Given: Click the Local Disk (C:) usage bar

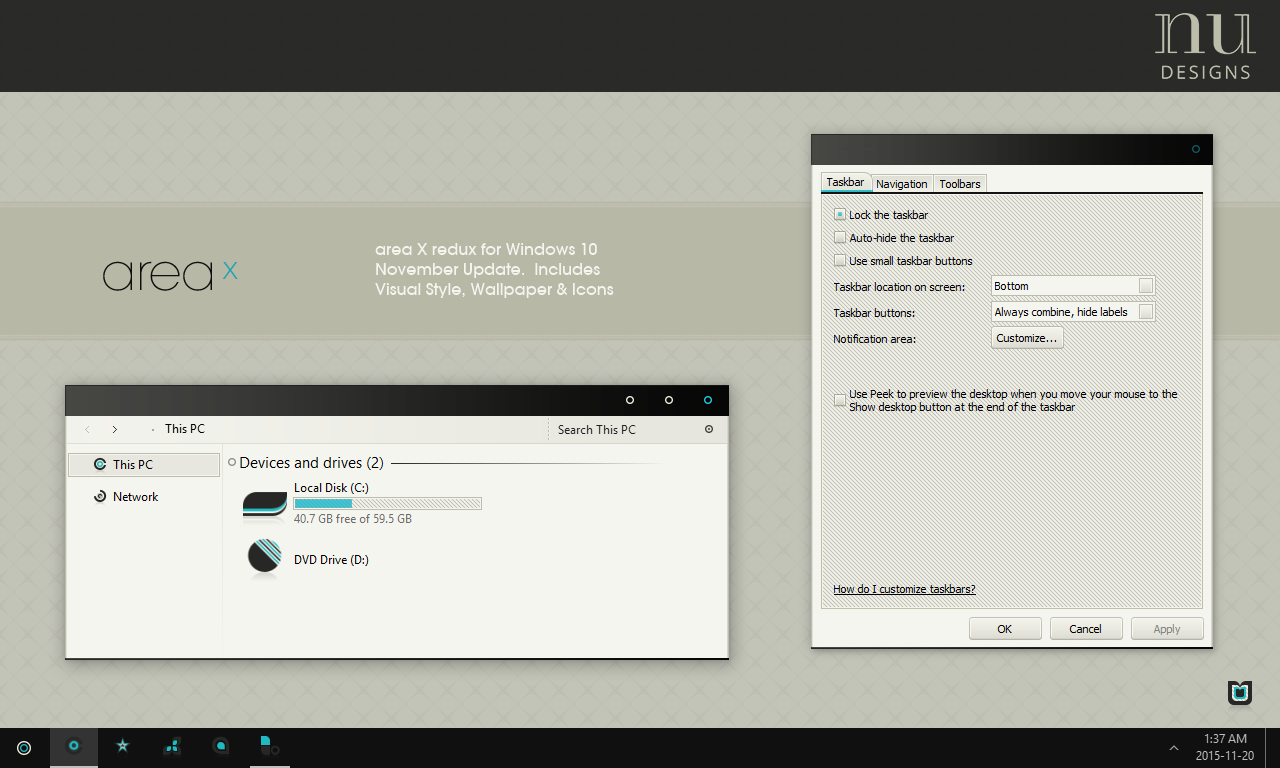Looking at the screenshot, I should (388, 503).
